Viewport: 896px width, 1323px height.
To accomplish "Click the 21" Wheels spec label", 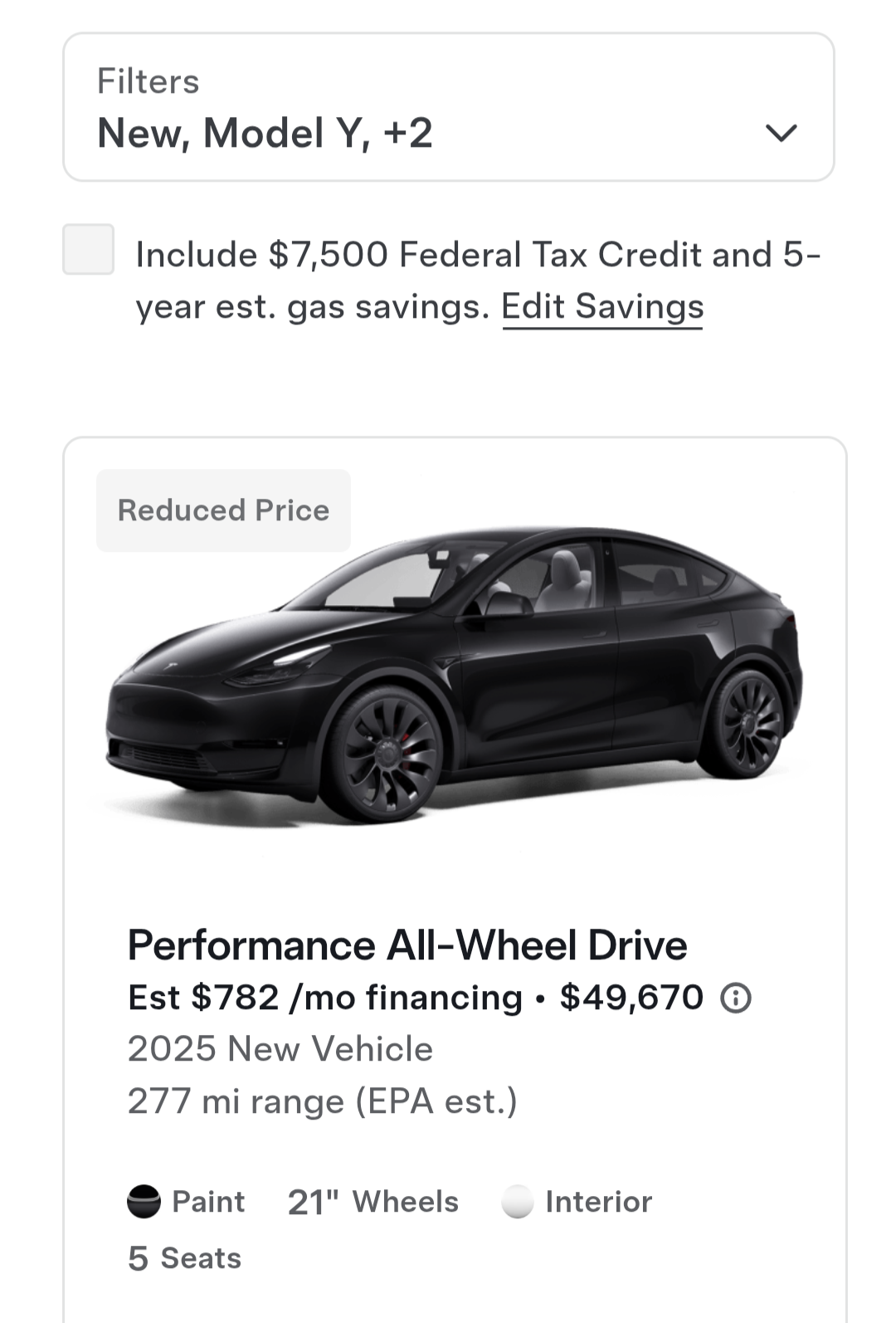I will (373, 1202).
